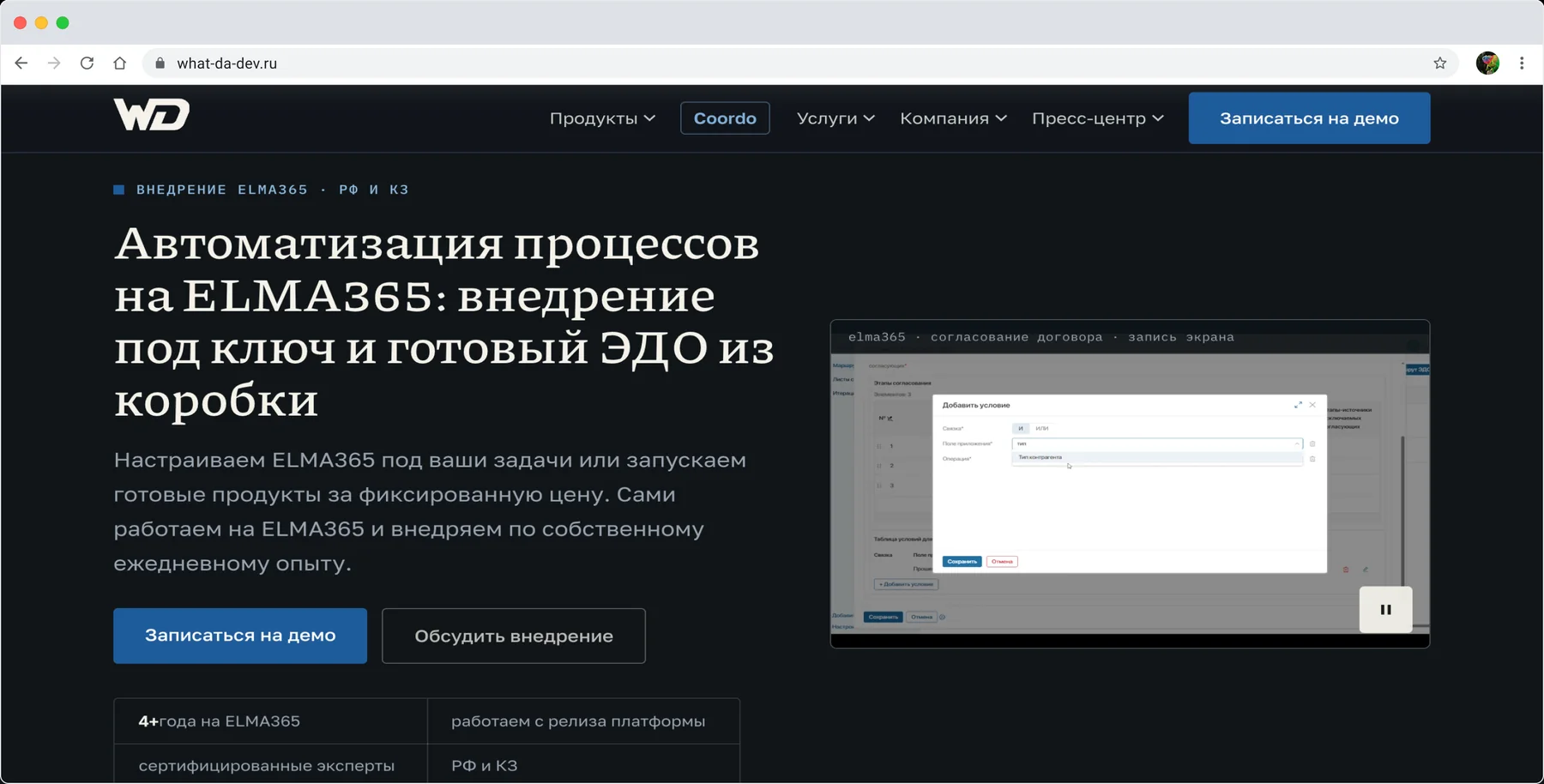Click Обсудить внедрение button
This screenshot has height=784, width=1544.
514,636
